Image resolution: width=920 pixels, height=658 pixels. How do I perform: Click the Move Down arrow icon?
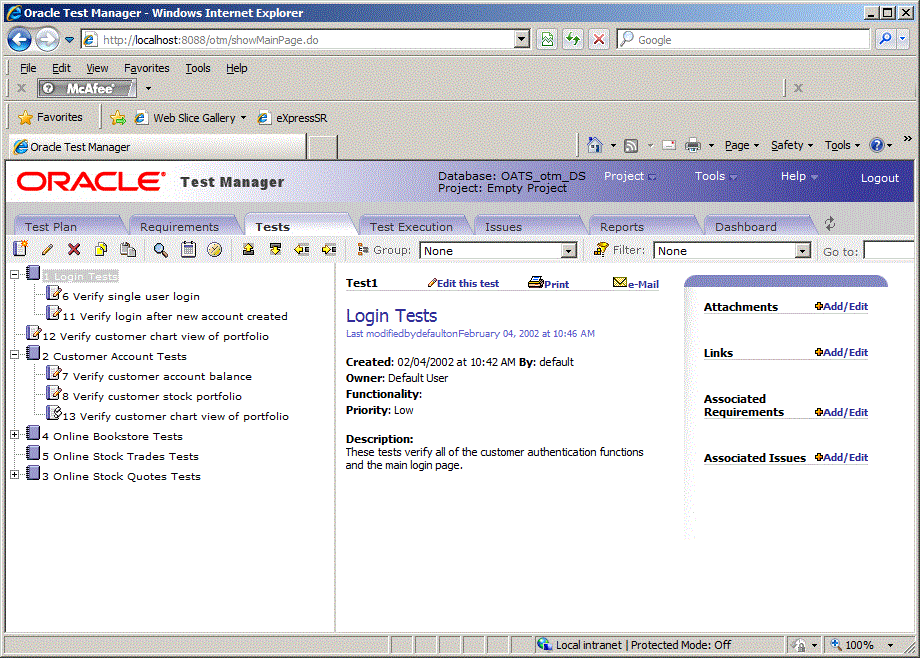click(x=275, y=249)
